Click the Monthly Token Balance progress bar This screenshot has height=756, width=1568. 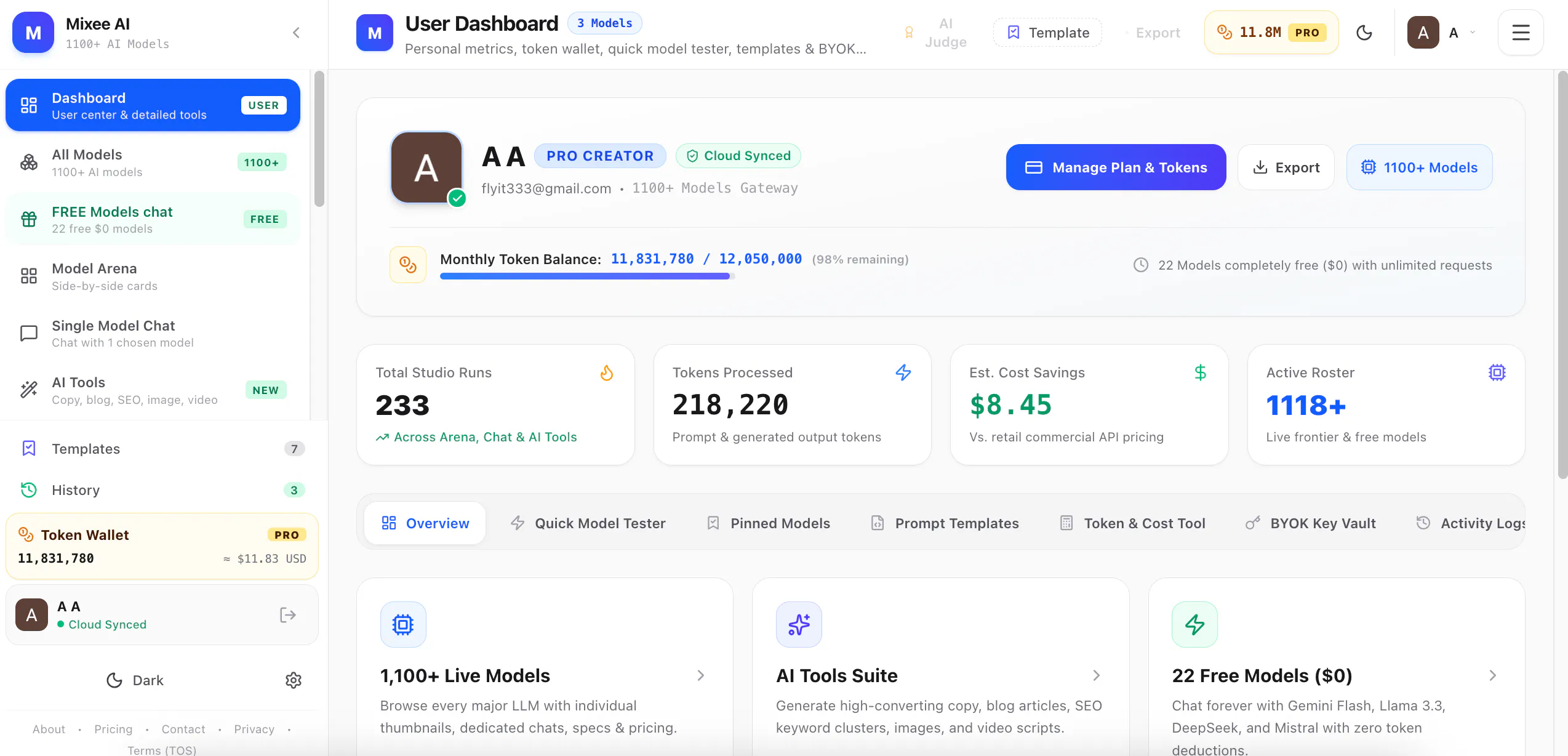pos(588,276)
